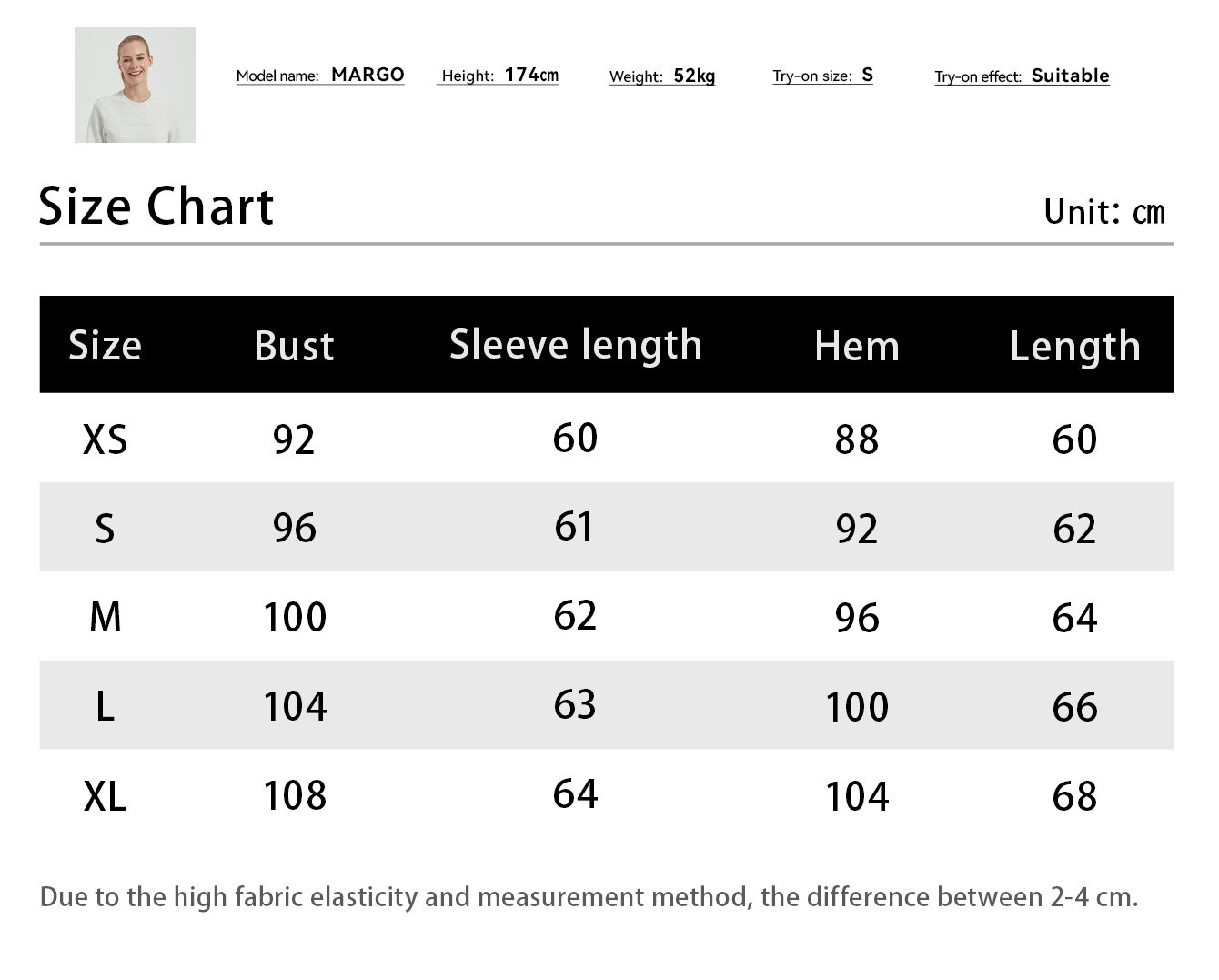Click the bust value 100 for size M
Image resolution: width=1219 pixels, height=980 pixels.
tap(295, 618)
